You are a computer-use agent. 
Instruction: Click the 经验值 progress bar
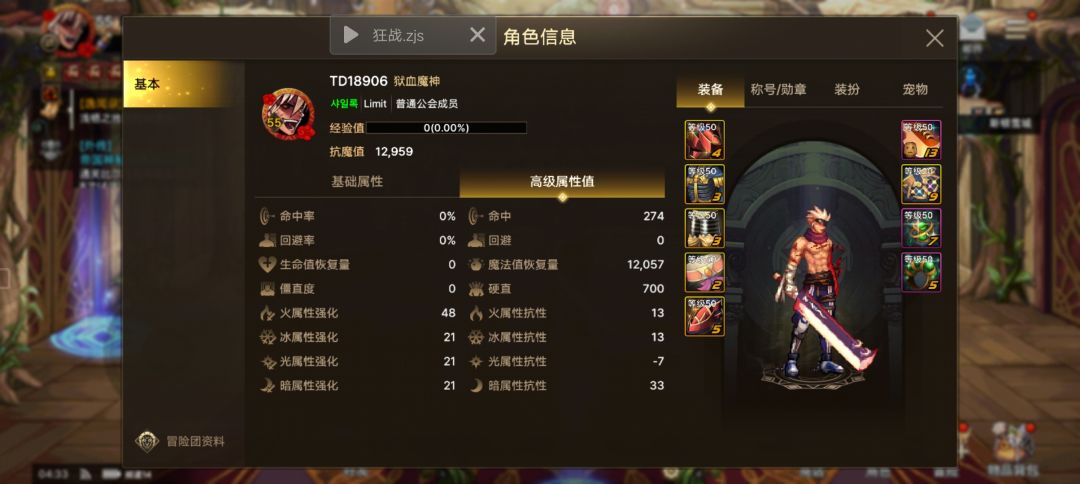[446, 128]
